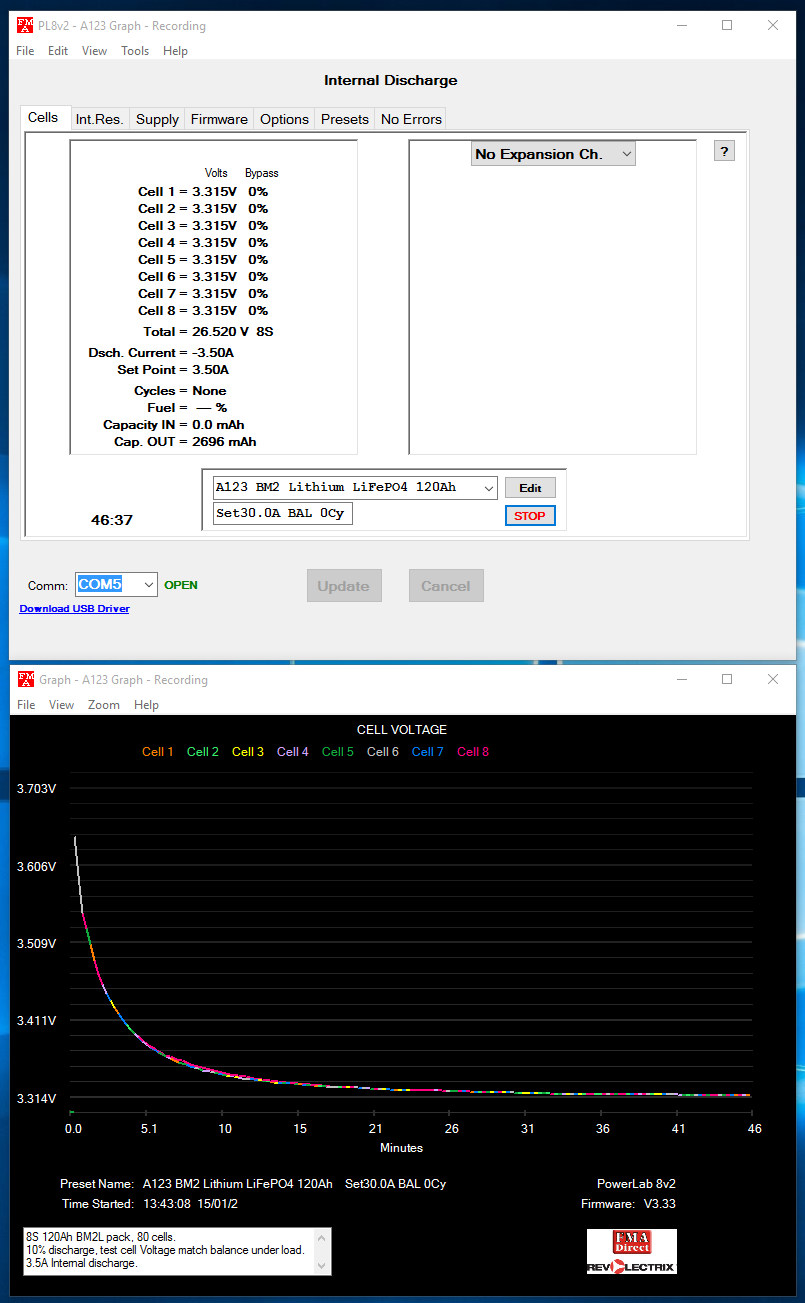Click the FMA icon in Graph title bar
The height and width of the screenshot is (1303, 805).
point(25,680)
